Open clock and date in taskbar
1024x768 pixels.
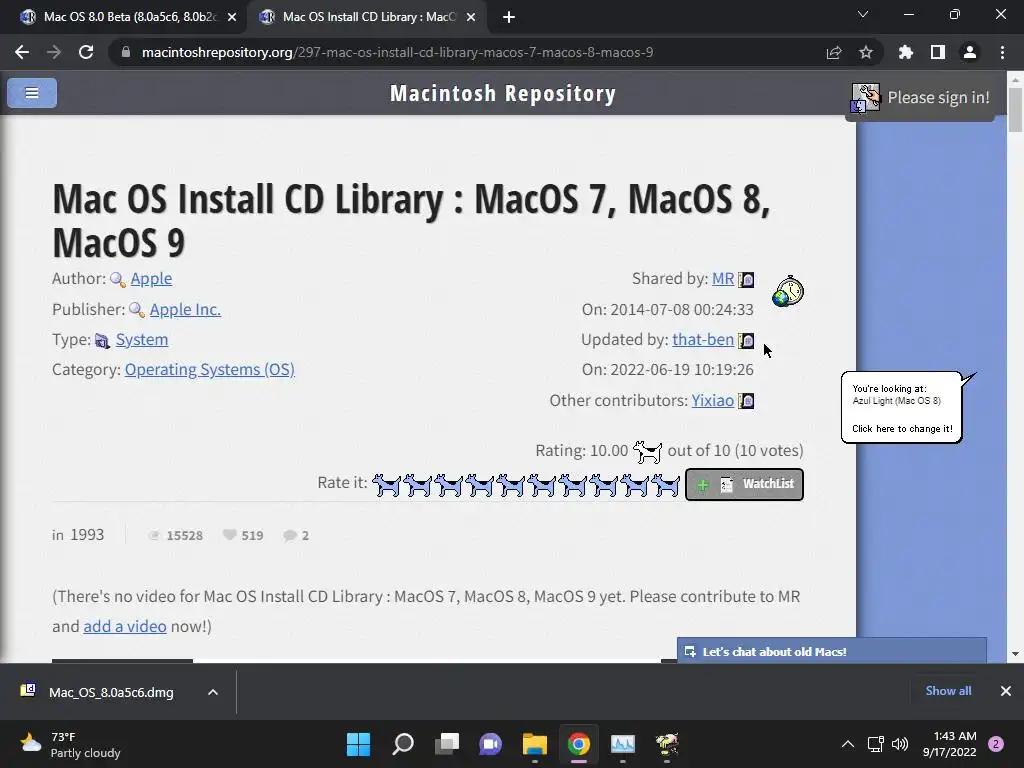click(950, 744)
